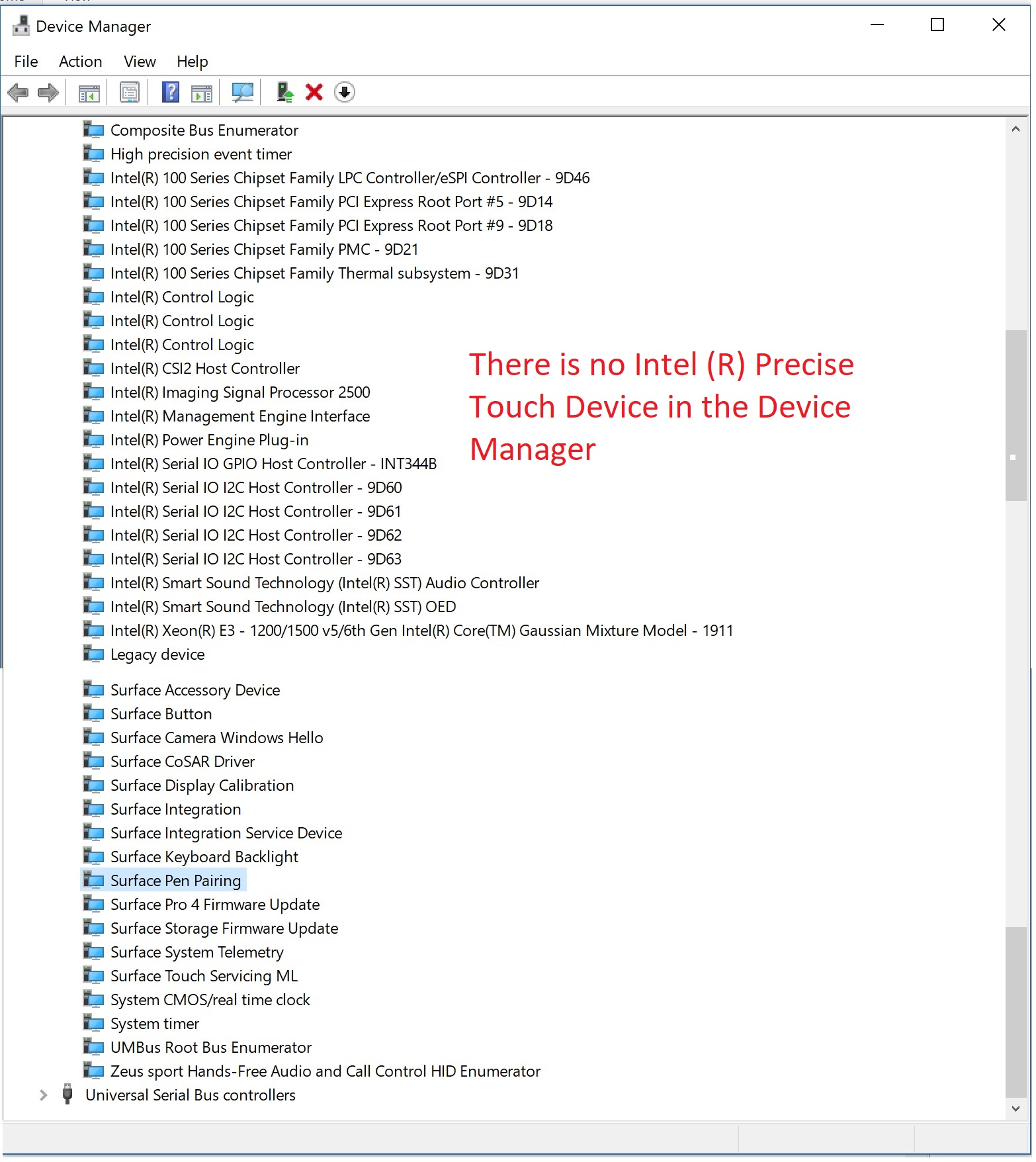Click icon beside UMBus Root Bus Enumerator
The width and height of the screenshot is (1036, 1162).
pyautogui.click(x=93, y=1047)
